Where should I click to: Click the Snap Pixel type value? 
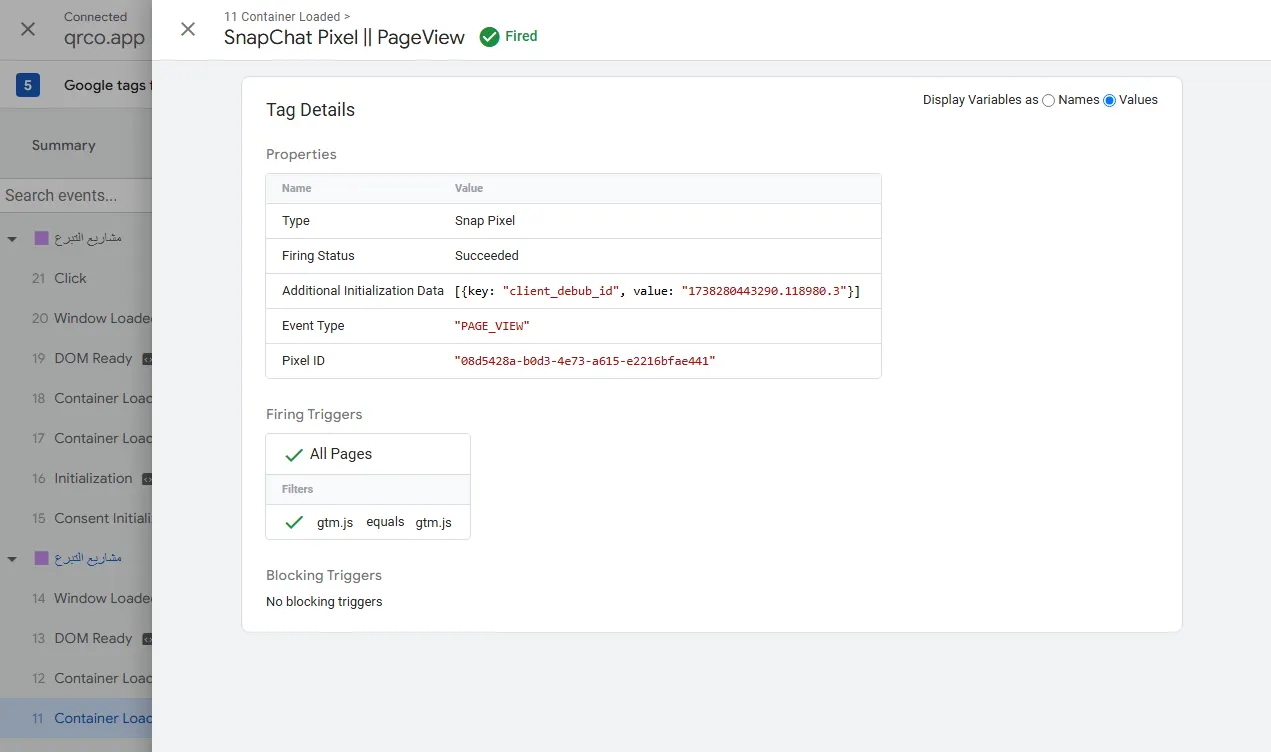click(485, 221)
